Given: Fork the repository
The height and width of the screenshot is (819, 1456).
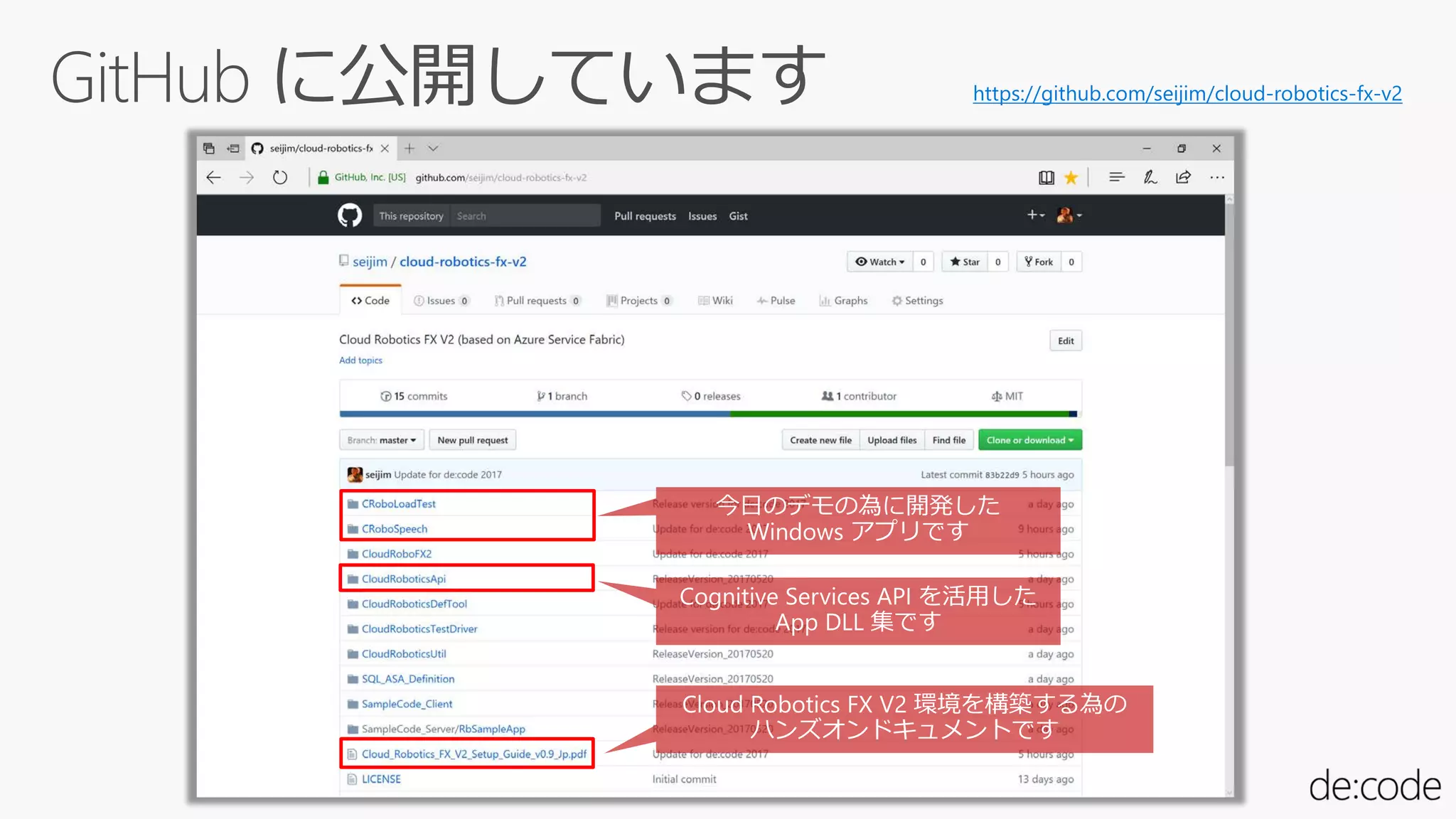Looking at the screenshot, I should tap(1039, 262).
